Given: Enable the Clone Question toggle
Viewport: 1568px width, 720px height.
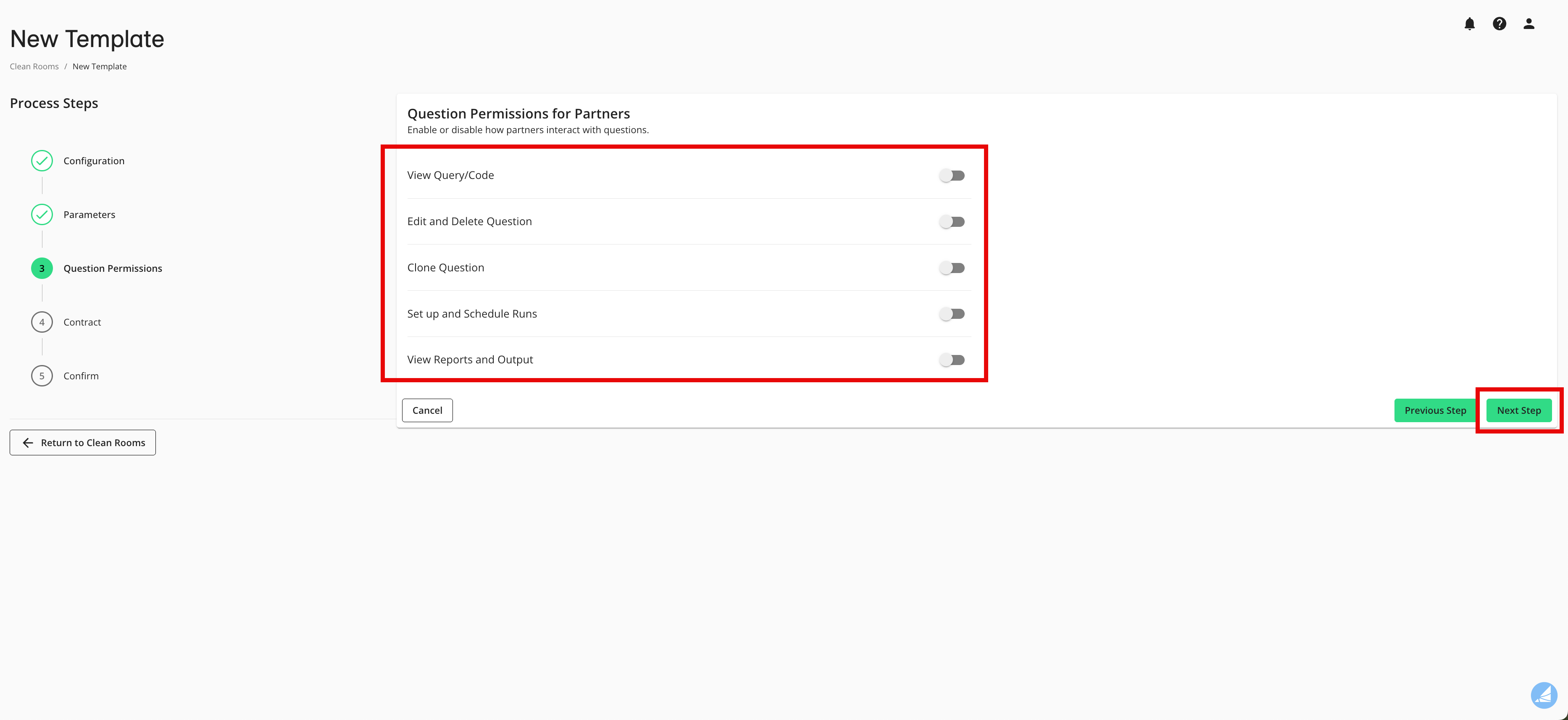Looking at the screenshot, I should [952, 267].
